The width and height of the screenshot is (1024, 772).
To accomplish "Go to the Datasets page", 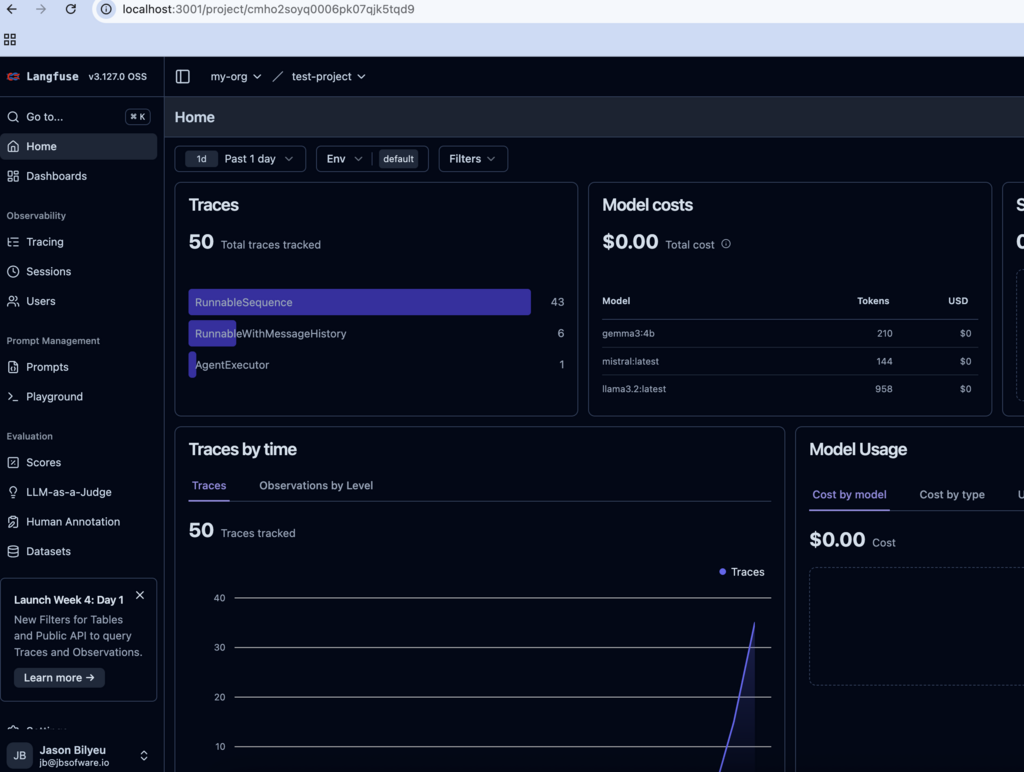I will click(48, 551).
